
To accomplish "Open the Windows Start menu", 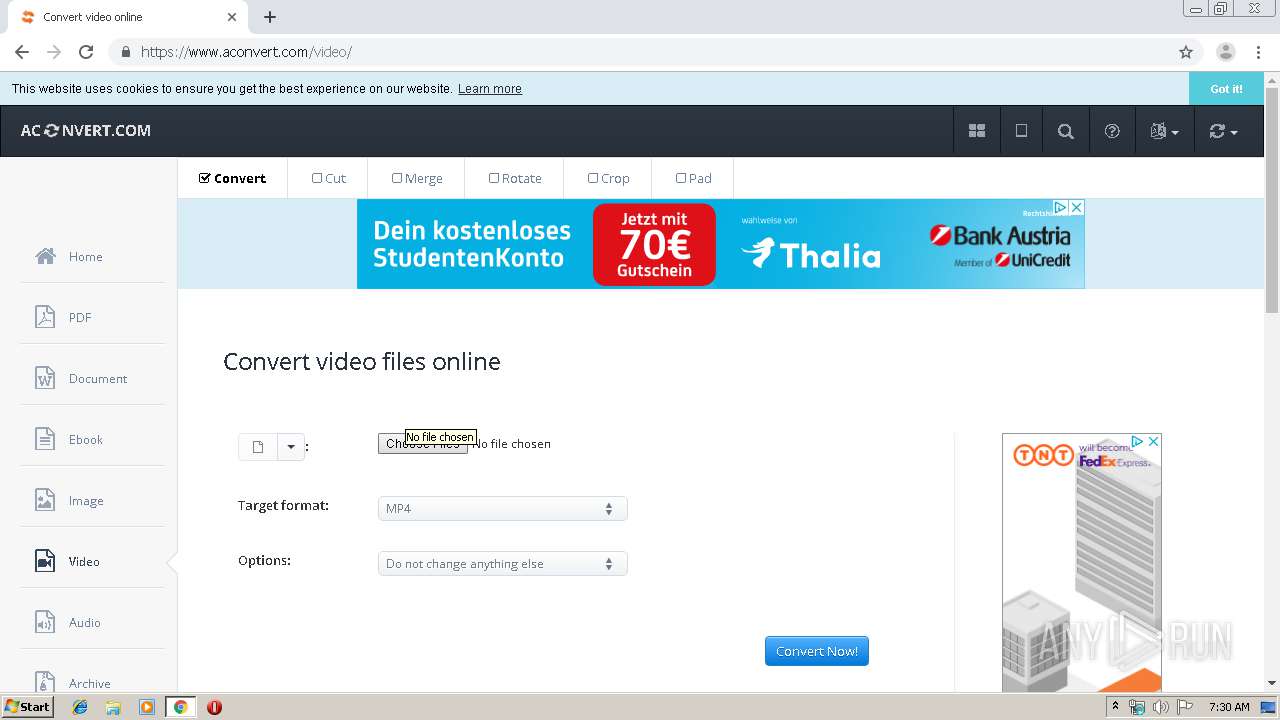I will (27, 707).
